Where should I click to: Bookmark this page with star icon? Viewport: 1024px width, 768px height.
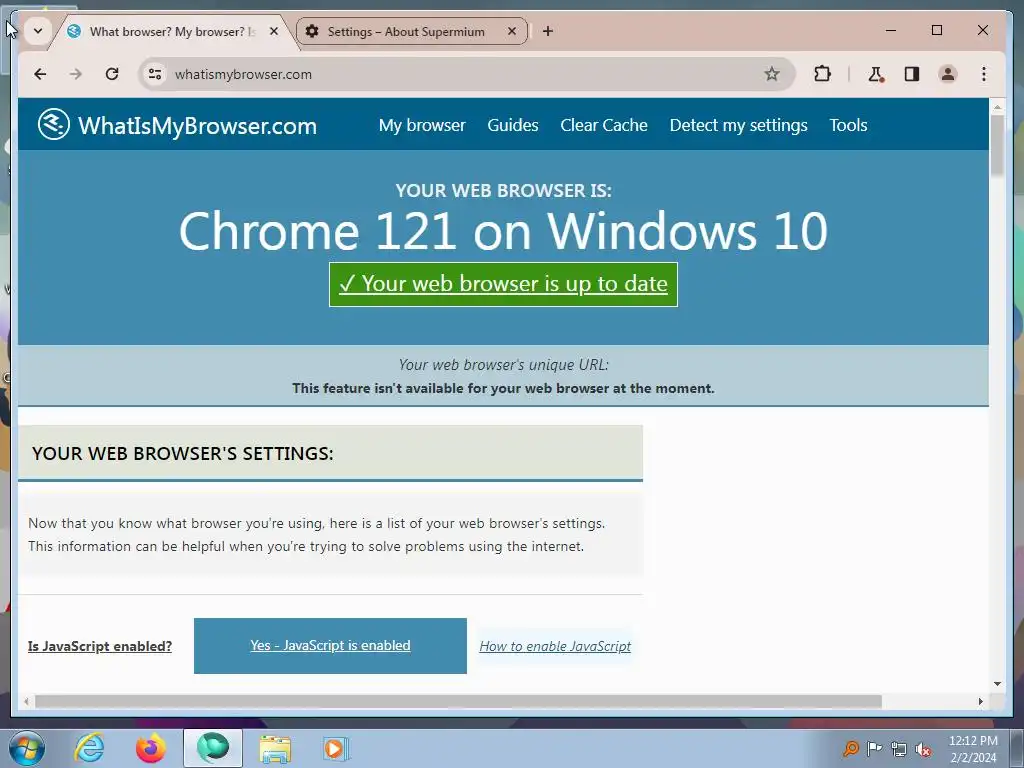pos(772,74)
